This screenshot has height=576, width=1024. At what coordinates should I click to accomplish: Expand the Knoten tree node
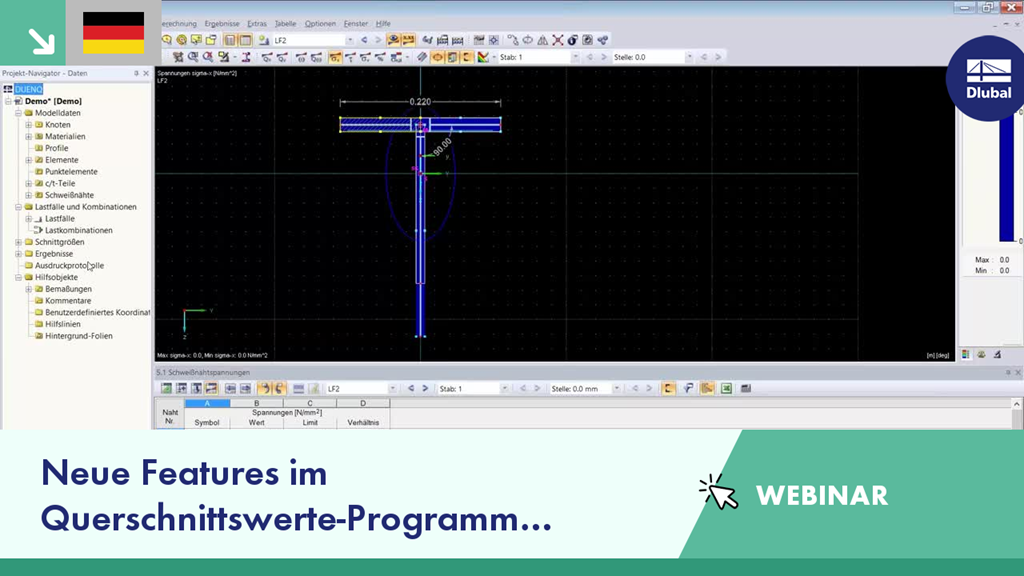pos(29,125)
